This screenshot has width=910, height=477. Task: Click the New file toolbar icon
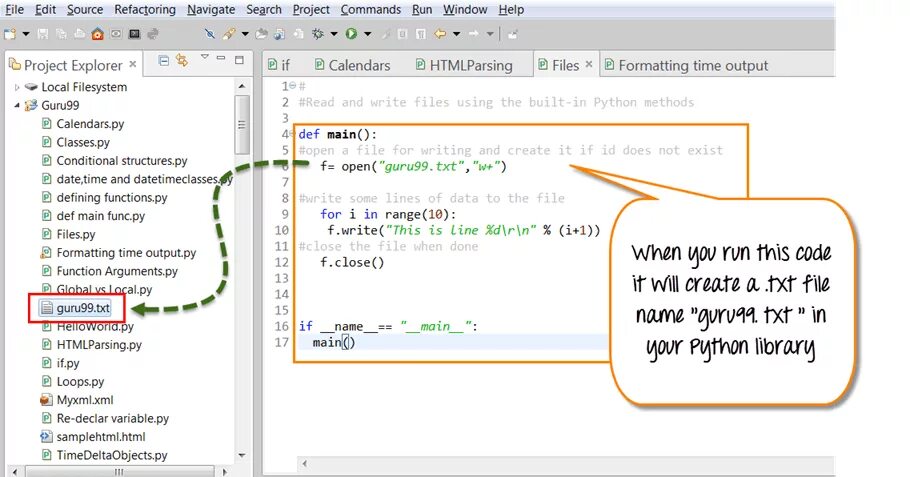[10, 34]
